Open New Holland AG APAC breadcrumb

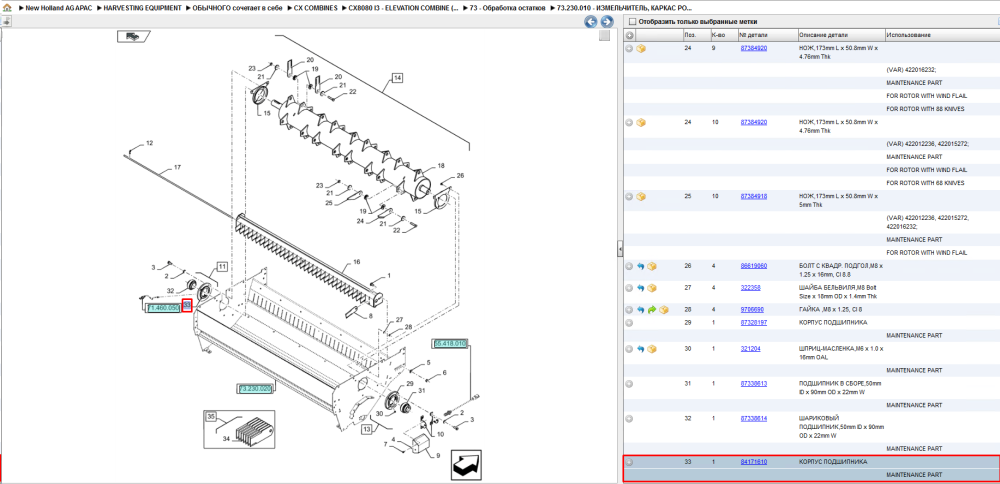coord(60,8)
